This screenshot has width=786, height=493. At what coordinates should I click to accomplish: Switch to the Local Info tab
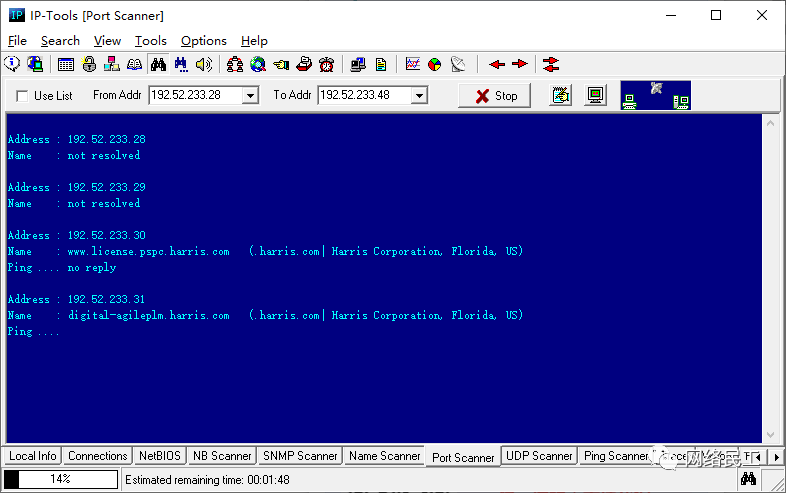click(x=33, y=456)
